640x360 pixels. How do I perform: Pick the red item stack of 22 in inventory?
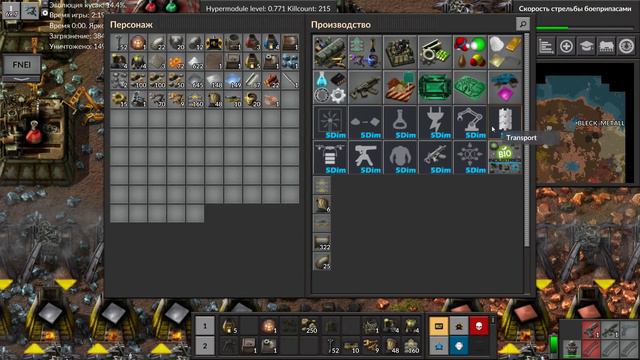(271, 80)
